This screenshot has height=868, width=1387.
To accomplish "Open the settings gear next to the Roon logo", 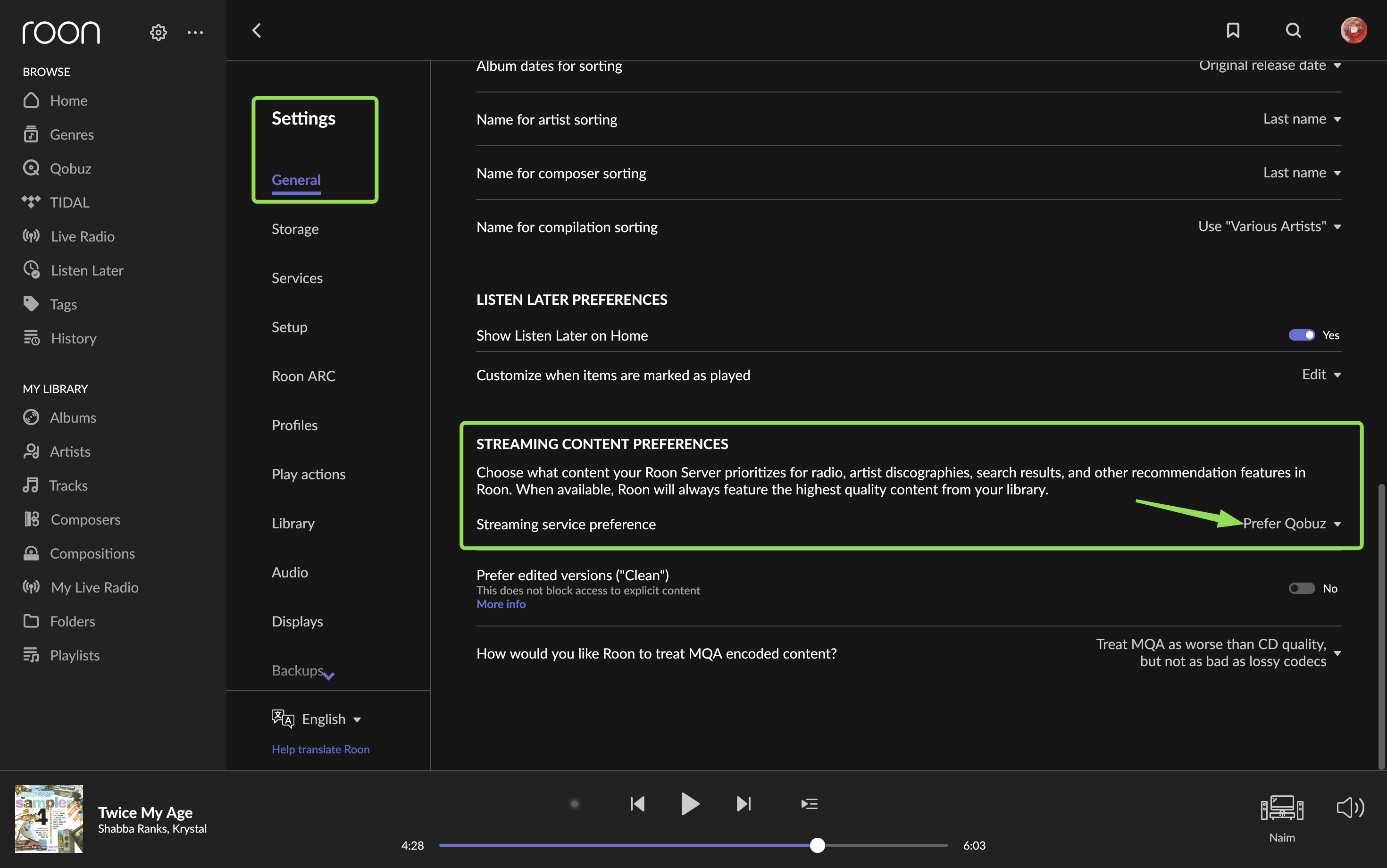I will 158,32.
